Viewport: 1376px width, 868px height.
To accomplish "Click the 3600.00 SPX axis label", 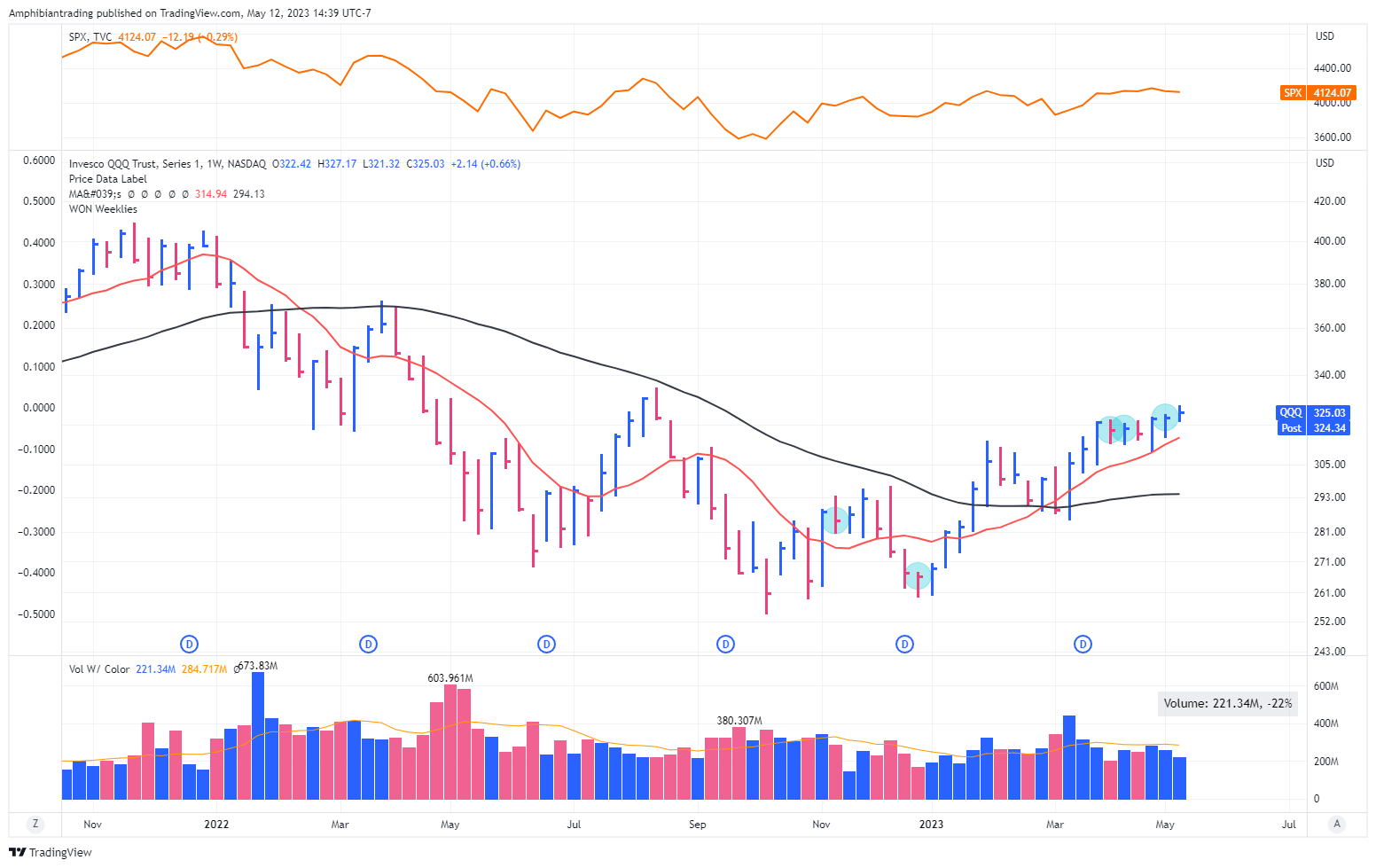I will (1333, 137).
